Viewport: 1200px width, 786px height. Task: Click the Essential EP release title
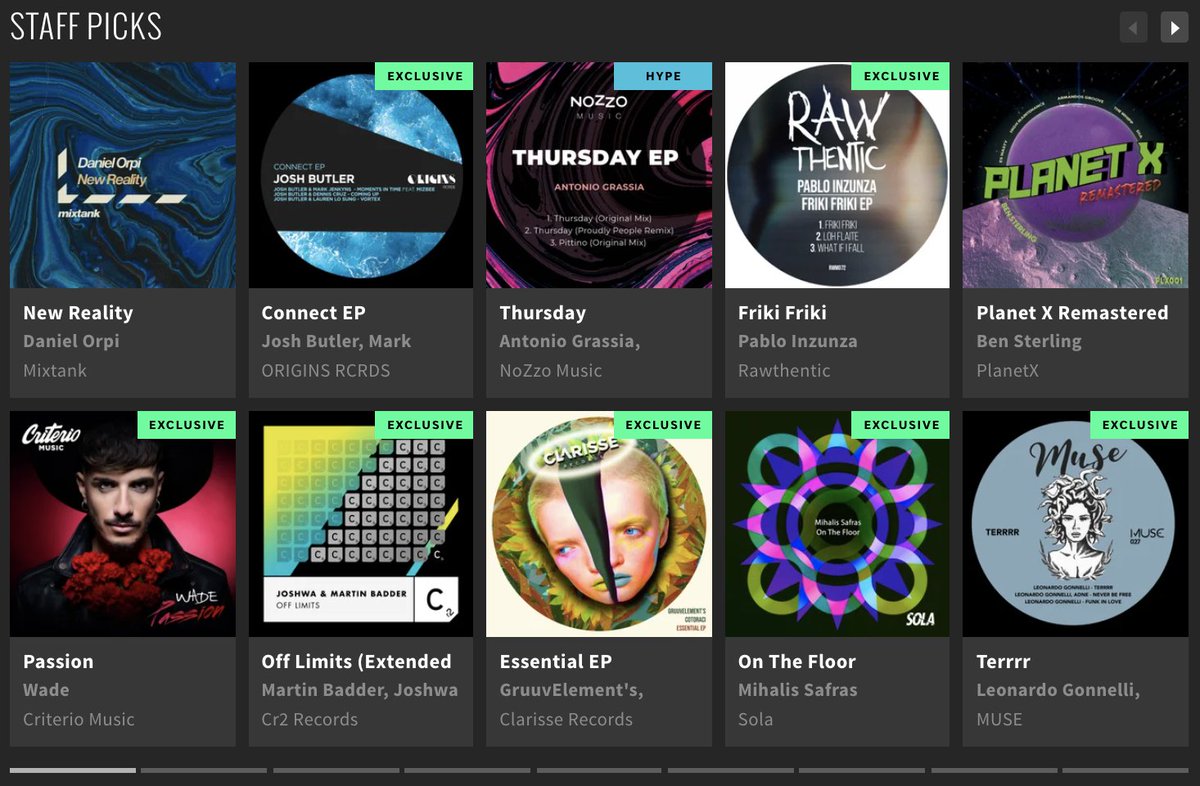pos(555,662)
